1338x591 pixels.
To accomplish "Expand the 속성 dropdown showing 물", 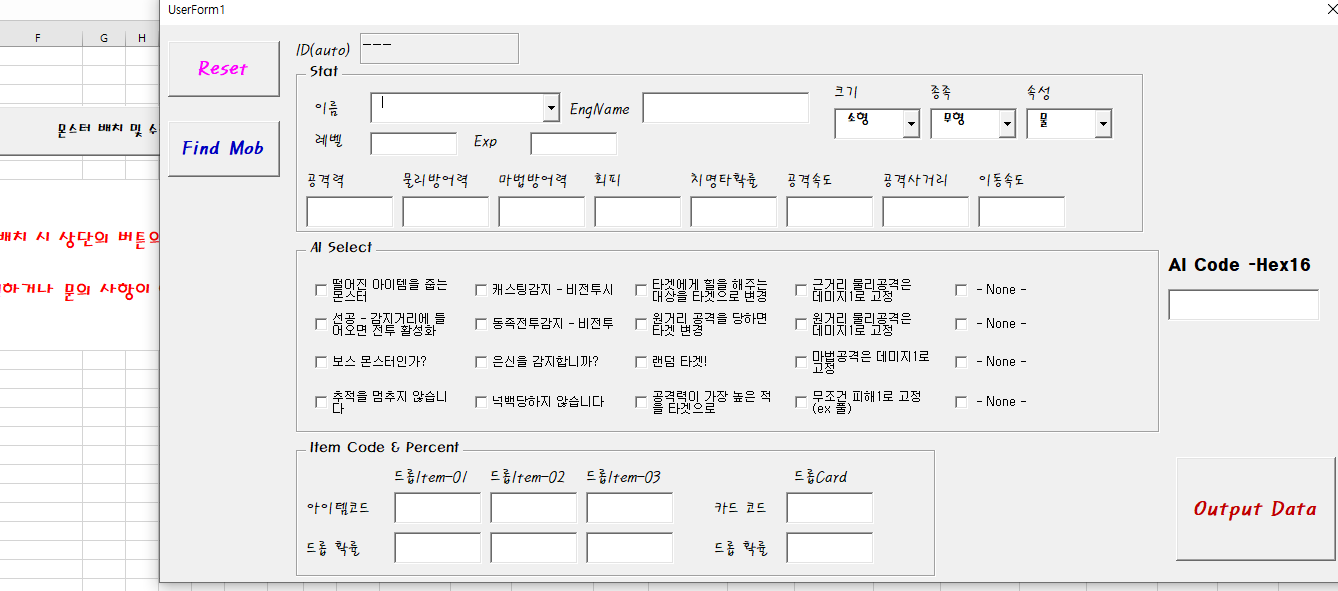I will (x=1103, y=124).
